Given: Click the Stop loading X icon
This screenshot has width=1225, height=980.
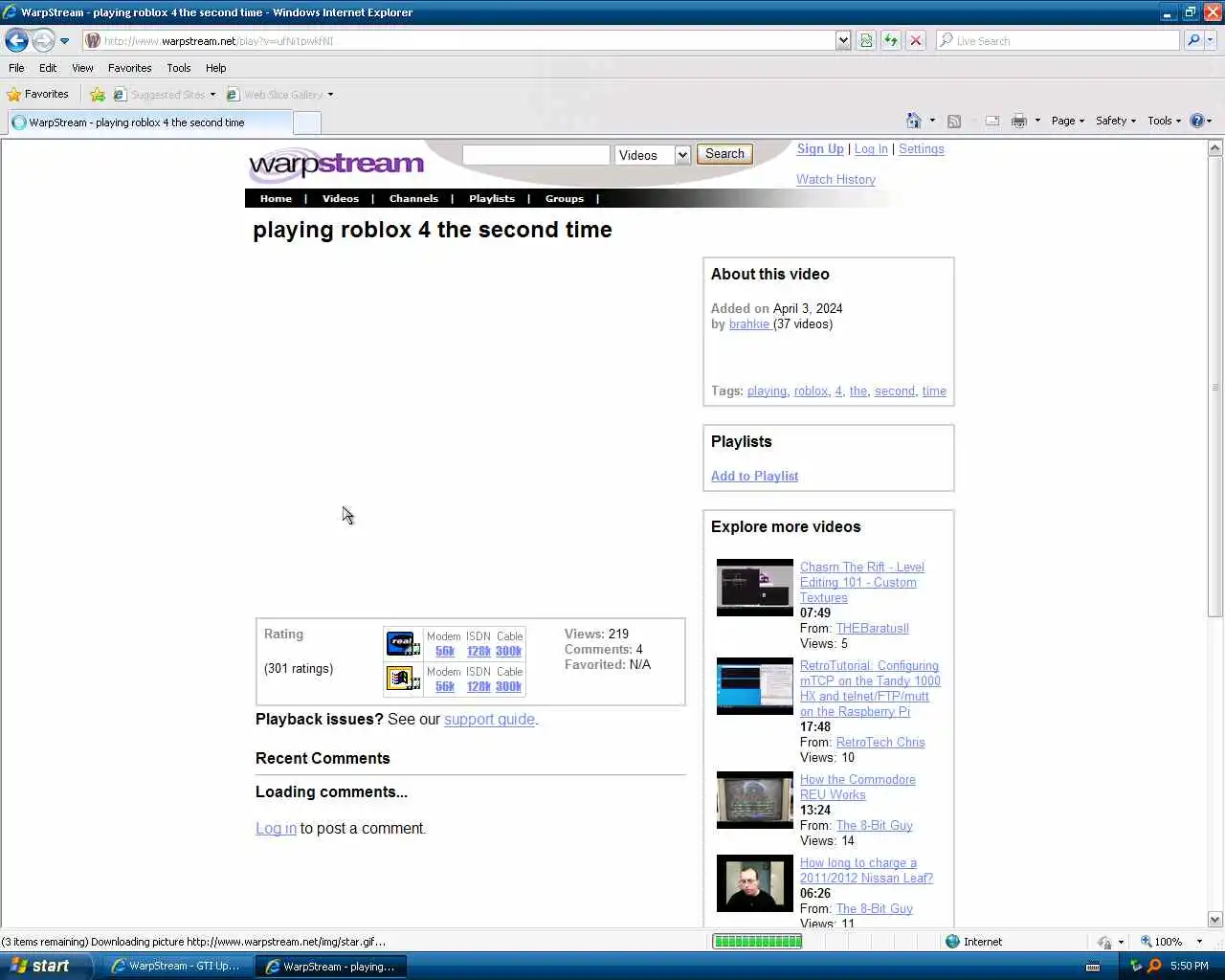Looking at the screenshot, I should tap(916, 40).
